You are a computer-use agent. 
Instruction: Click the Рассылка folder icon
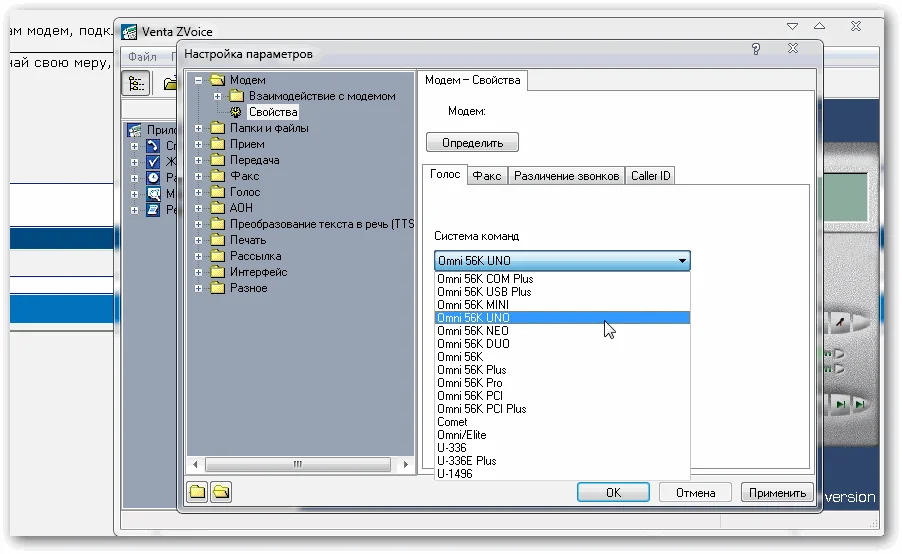(217, 256)
